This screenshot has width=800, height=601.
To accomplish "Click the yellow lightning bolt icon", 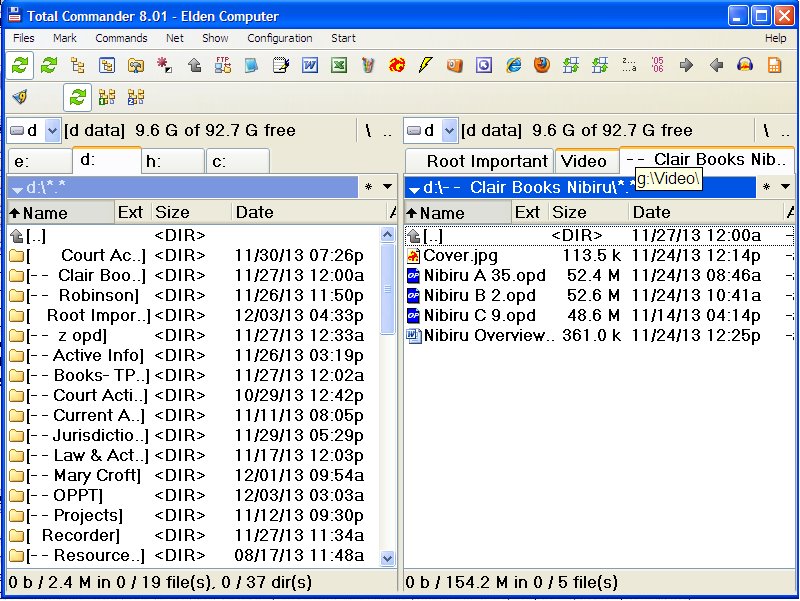I will (x=426, y=65).
